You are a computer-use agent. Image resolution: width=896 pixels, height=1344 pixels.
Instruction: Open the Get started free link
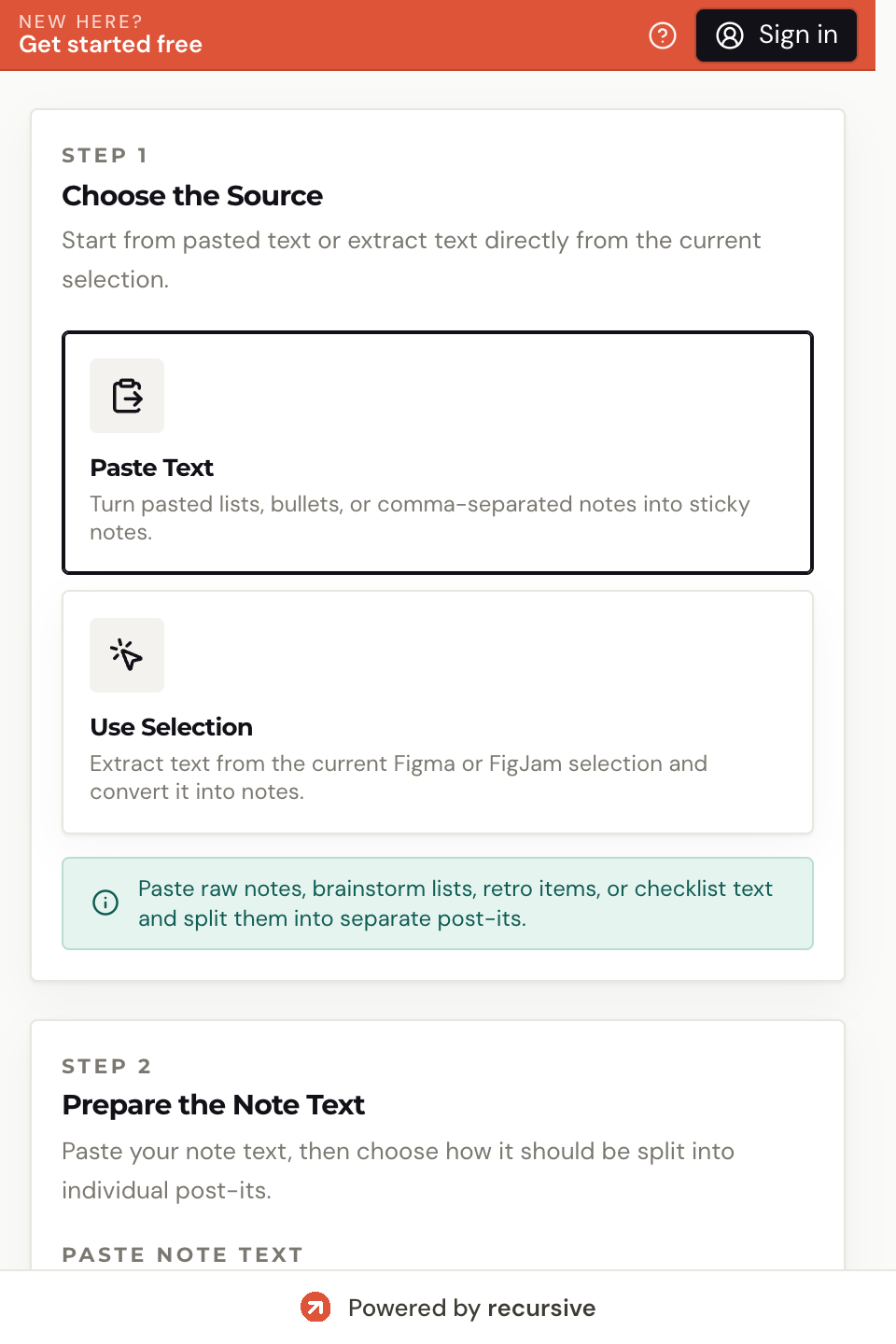click(x=110, y=45)
